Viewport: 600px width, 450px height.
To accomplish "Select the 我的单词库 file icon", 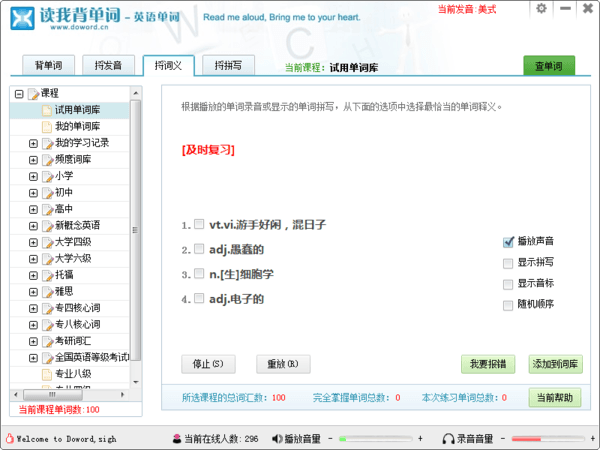I will point(46,127).
